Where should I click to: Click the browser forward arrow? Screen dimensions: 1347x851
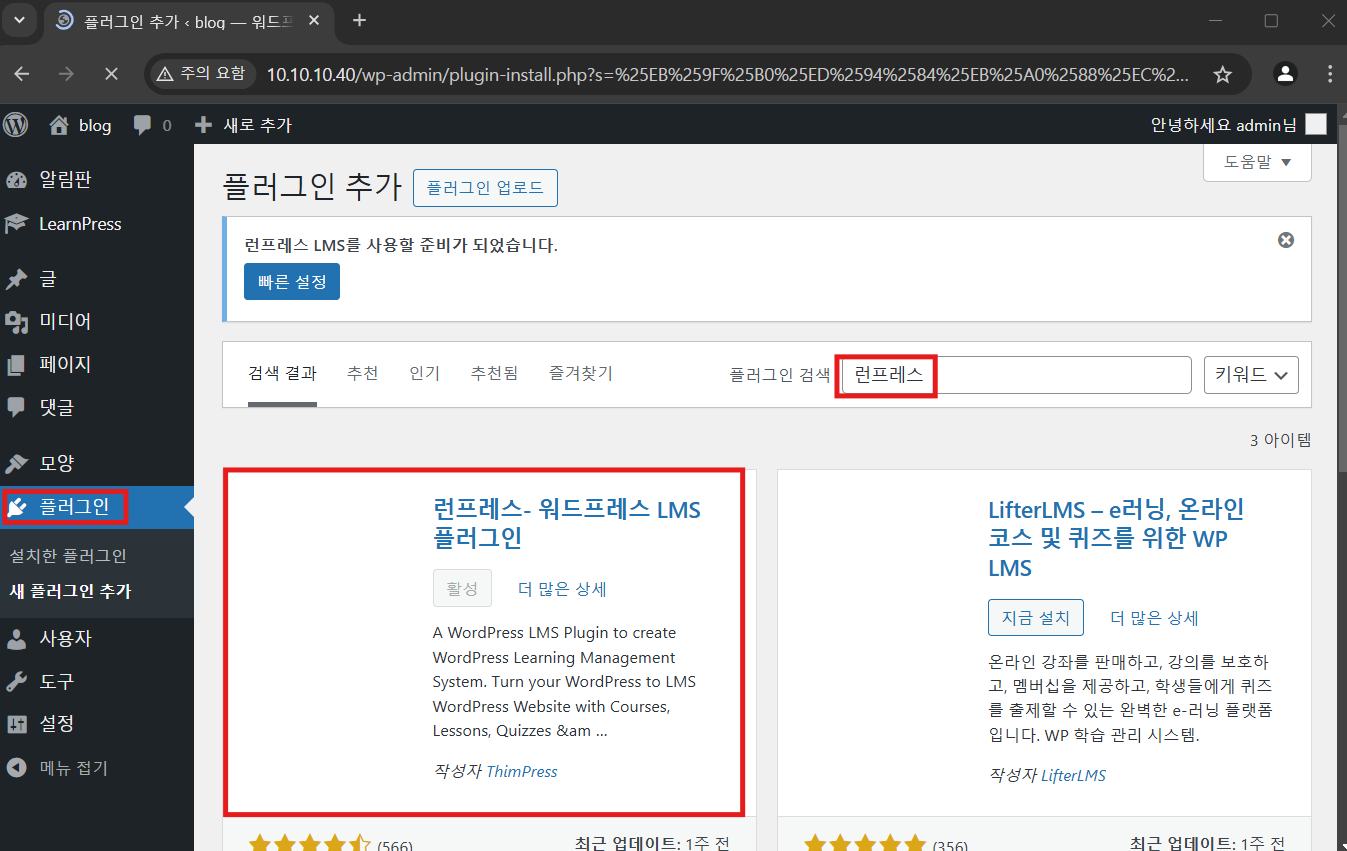[x=66, y=74]
